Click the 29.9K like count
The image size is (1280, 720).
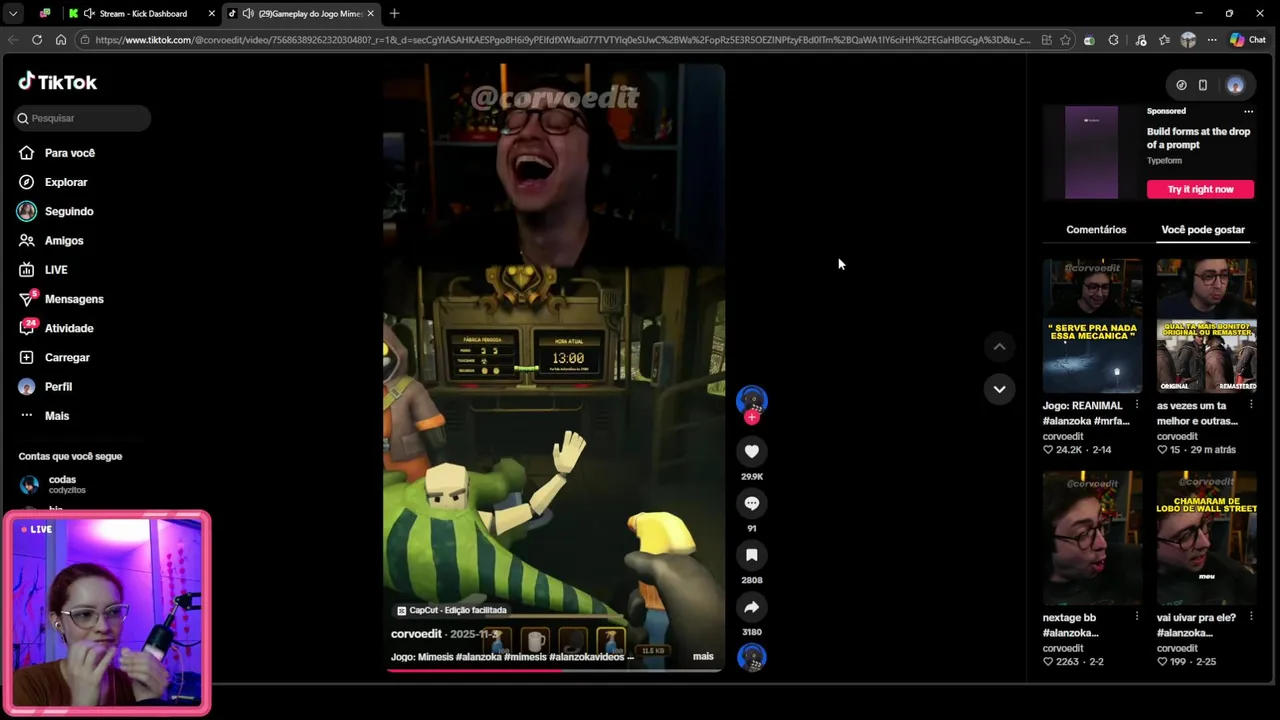[x=752, y=476]
